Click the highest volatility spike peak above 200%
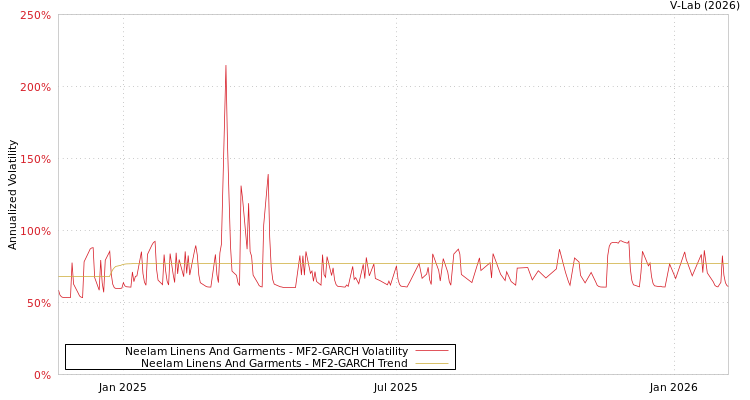Screen dimensions: 750x400 [x=226, y=66]
